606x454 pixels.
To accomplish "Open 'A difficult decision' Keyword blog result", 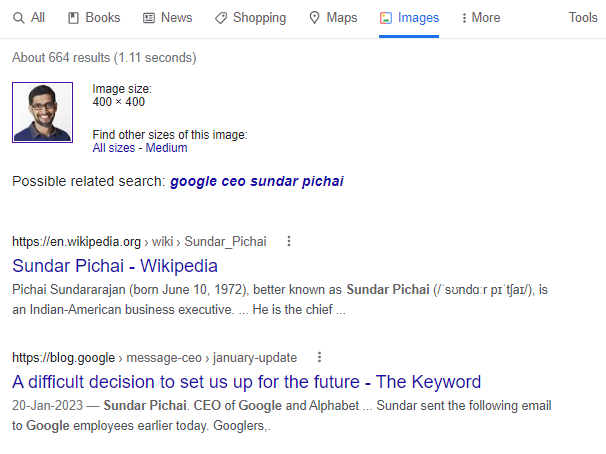I will click(246, 382).
